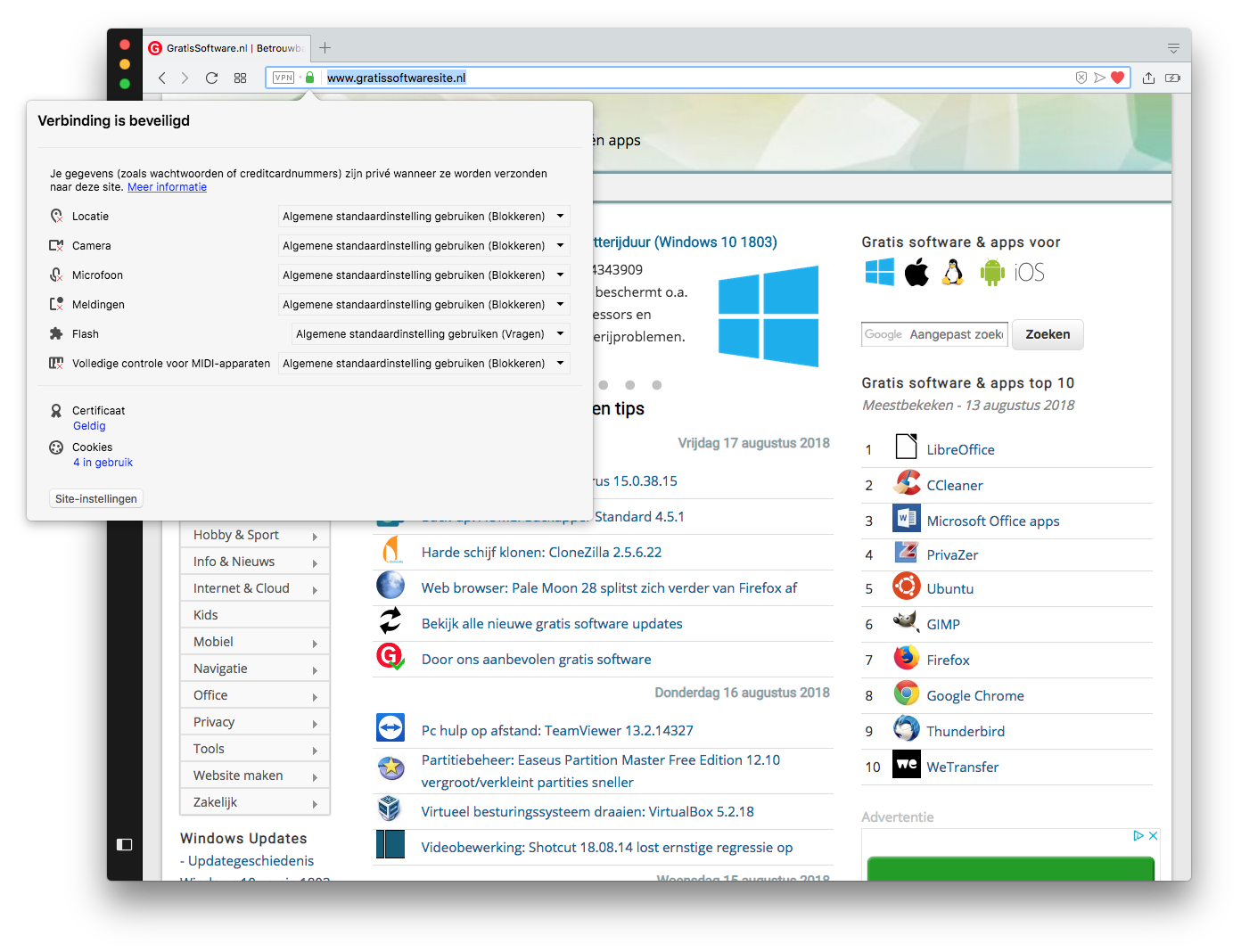Viewport: 1241px width, 952px height.
Task: Click the heart bookmark icon
Action: tap(1117, 78)
